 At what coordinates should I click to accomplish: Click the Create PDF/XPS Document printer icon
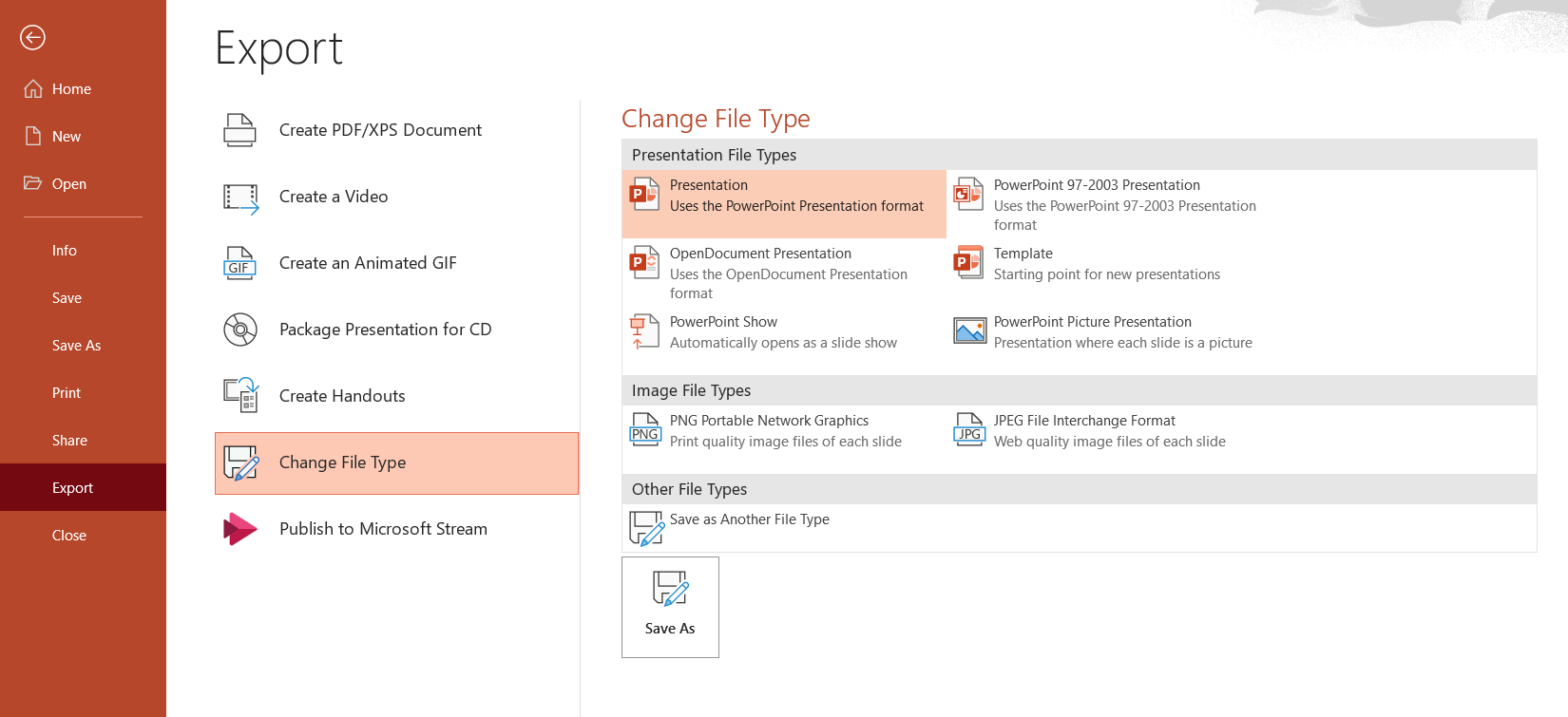pyautogui.click(x=239, y=130)
